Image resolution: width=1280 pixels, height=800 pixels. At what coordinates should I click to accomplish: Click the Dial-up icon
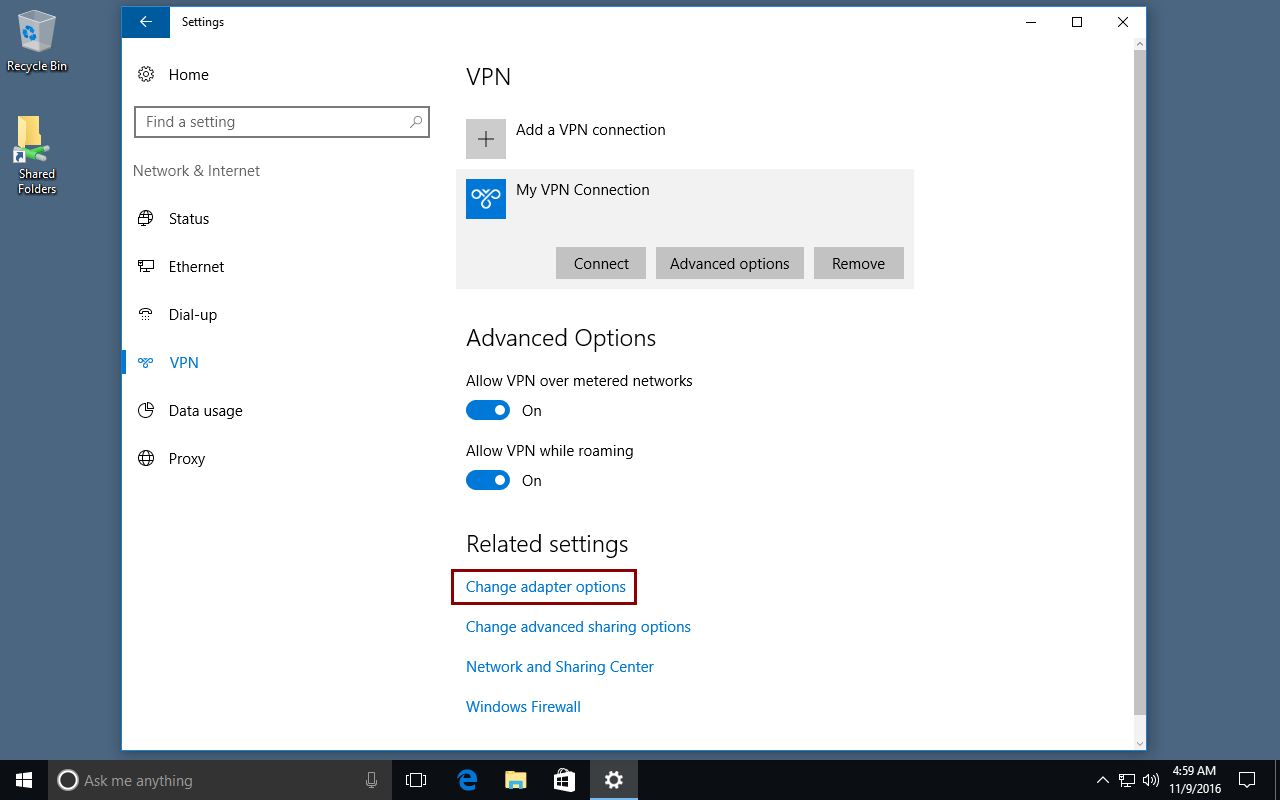pos(146,314)
